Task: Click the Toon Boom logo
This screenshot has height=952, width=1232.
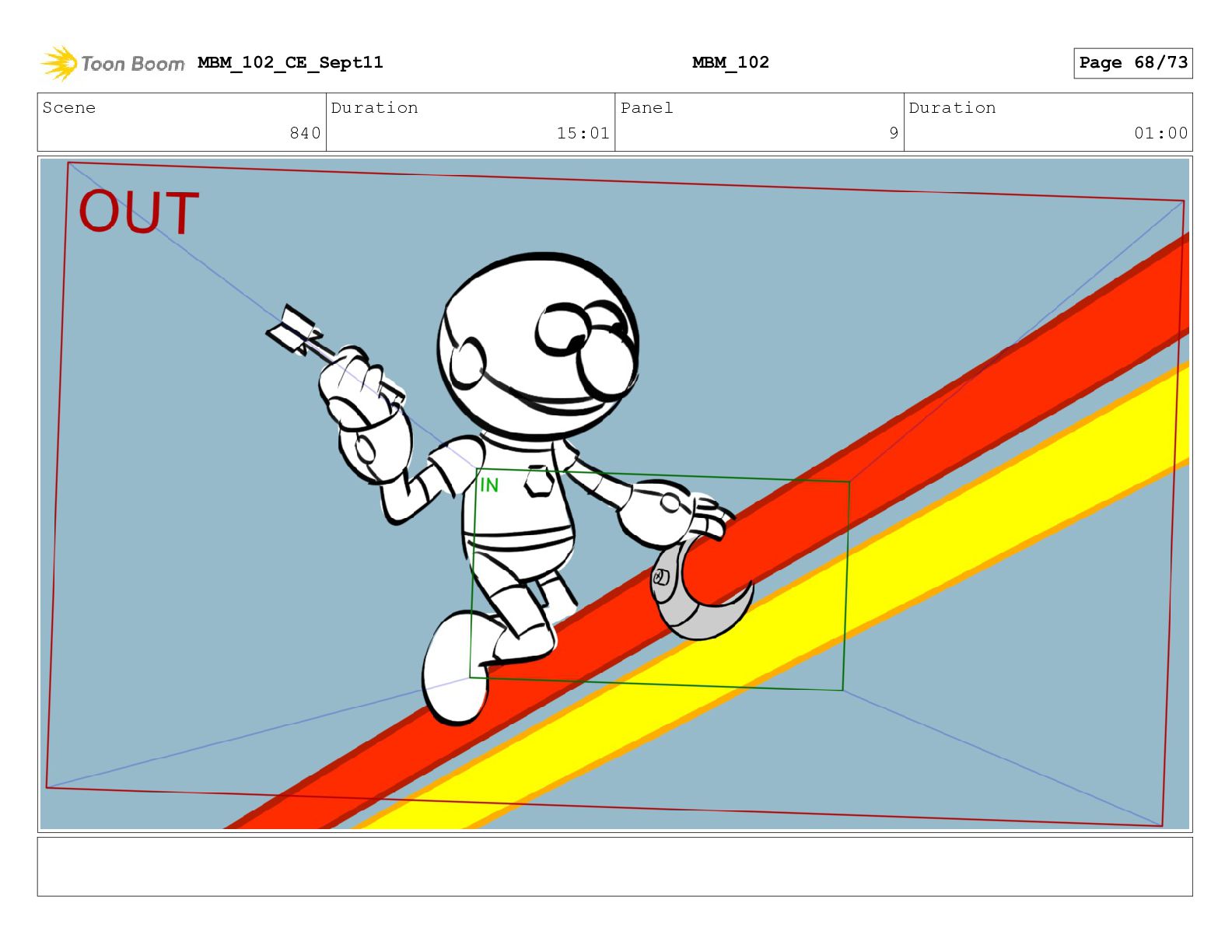Action: (x=113, y=63)
